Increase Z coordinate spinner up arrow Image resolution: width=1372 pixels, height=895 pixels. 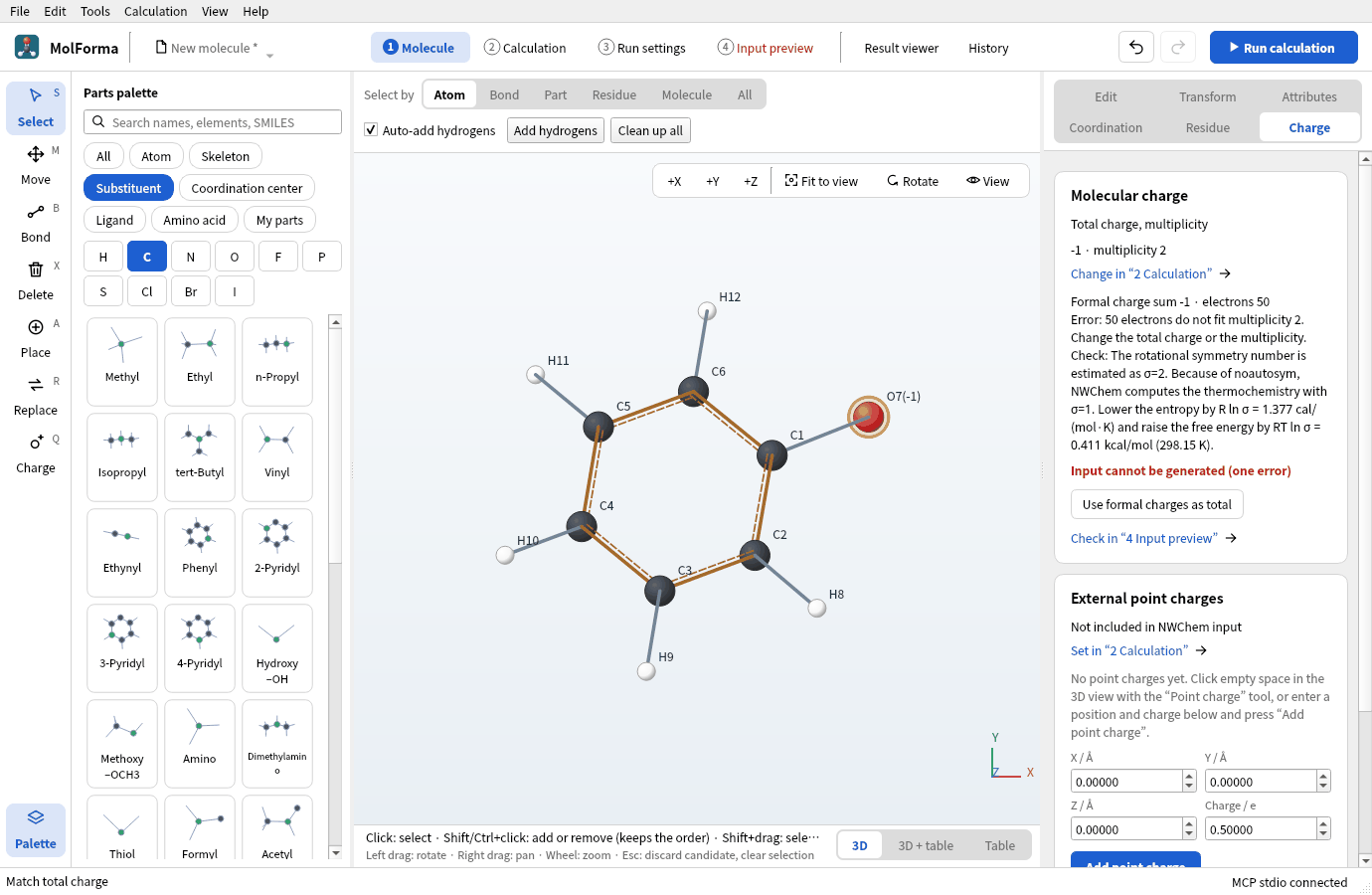point(1189,824)
